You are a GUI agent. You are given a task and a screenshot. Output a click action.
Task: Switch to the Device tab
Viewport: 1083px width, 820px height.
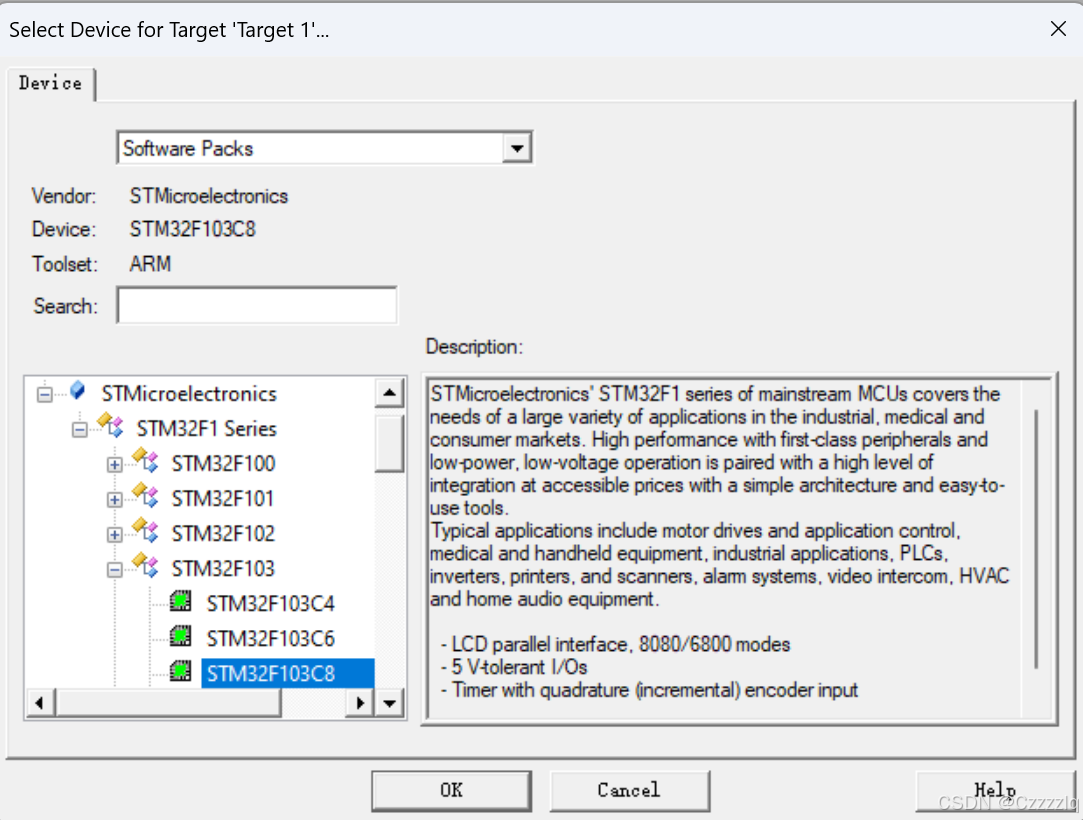point(50,84)
